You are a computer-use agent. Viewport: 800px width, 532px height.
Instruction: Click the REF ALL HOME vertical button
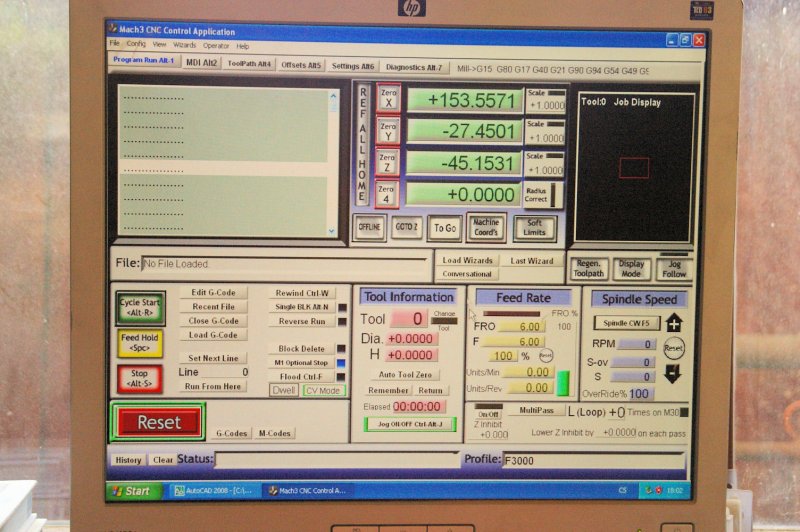[x=362, y=144]
